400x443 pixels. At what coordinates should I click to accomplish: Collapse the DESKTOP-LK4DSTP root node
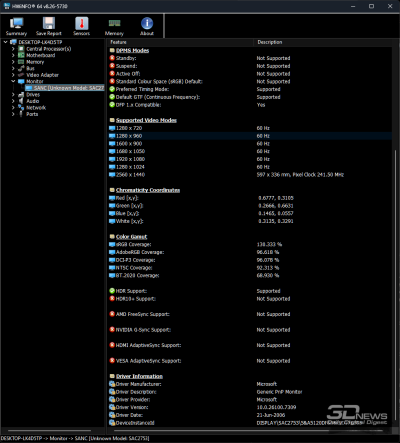[6, 42]
